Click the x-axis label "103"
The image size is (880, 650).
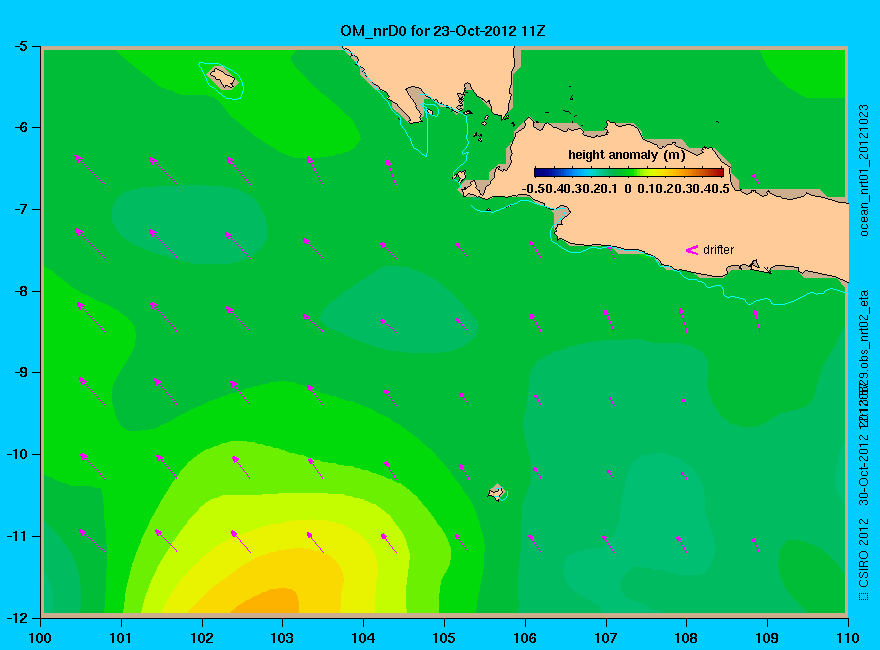tap(282, 638)
